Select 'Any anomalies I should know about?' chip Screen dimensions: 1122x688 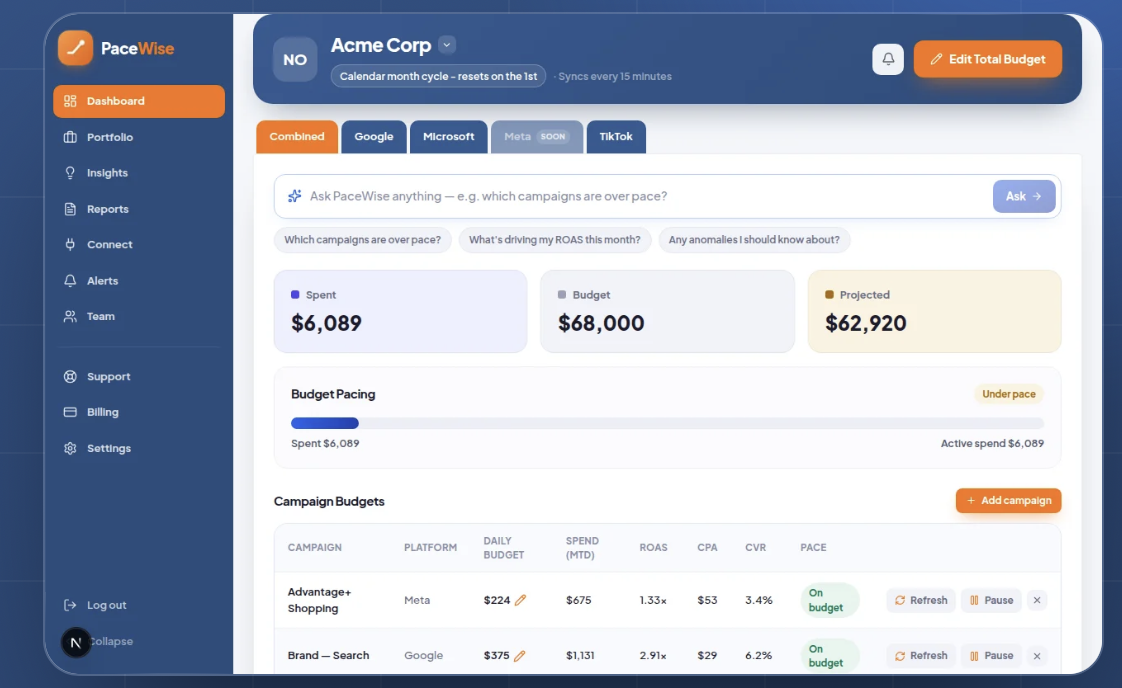754,240
